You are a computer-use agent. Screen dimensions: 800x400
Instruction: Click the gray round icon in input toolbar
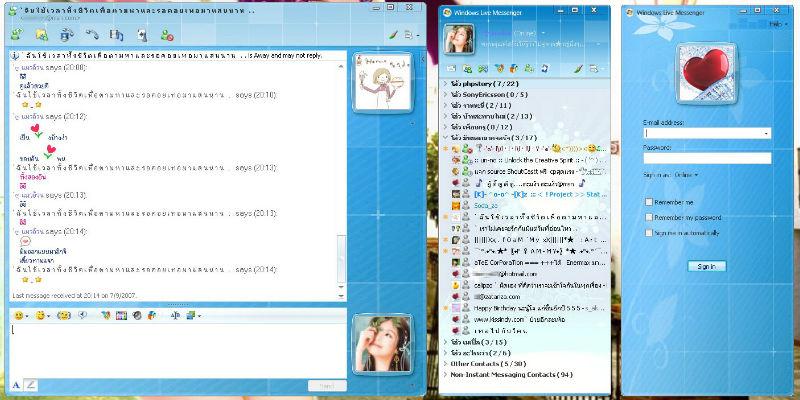coord(137,316)
